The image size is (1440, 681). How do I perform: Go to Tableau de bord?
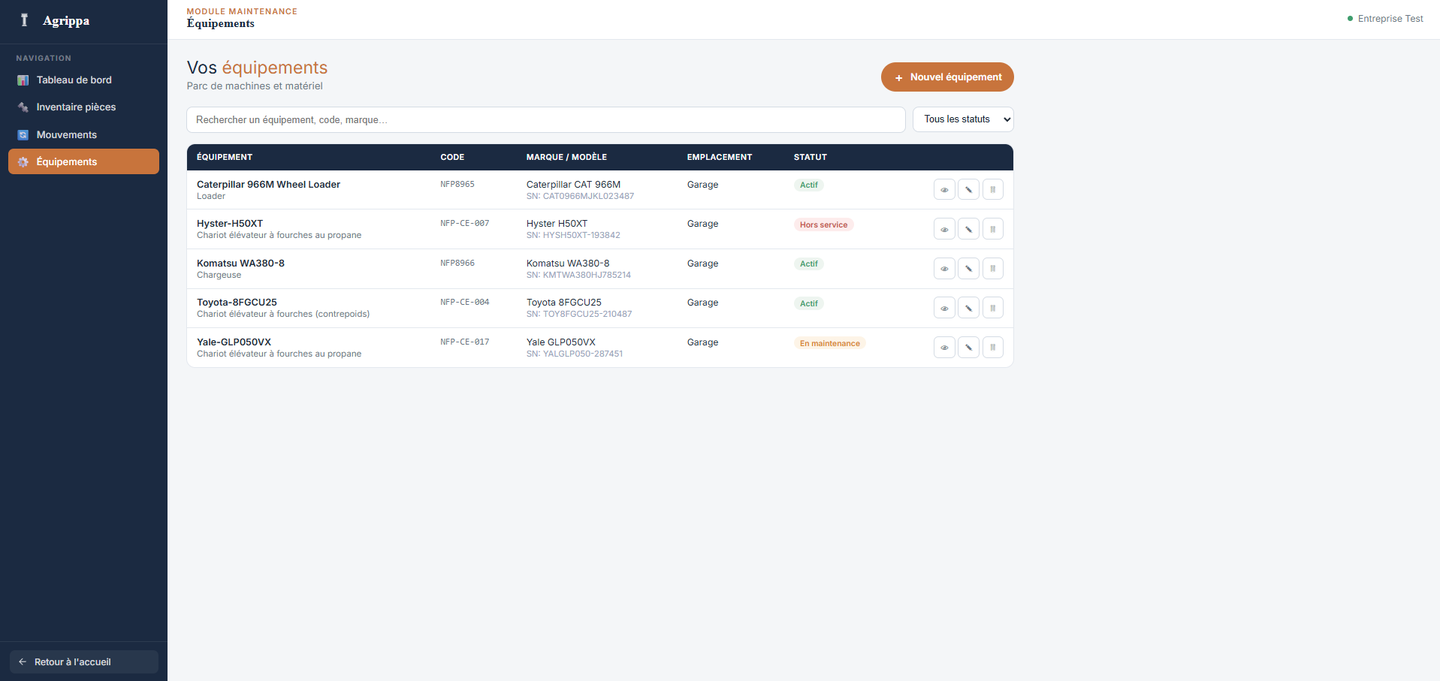tap(83, 80)
